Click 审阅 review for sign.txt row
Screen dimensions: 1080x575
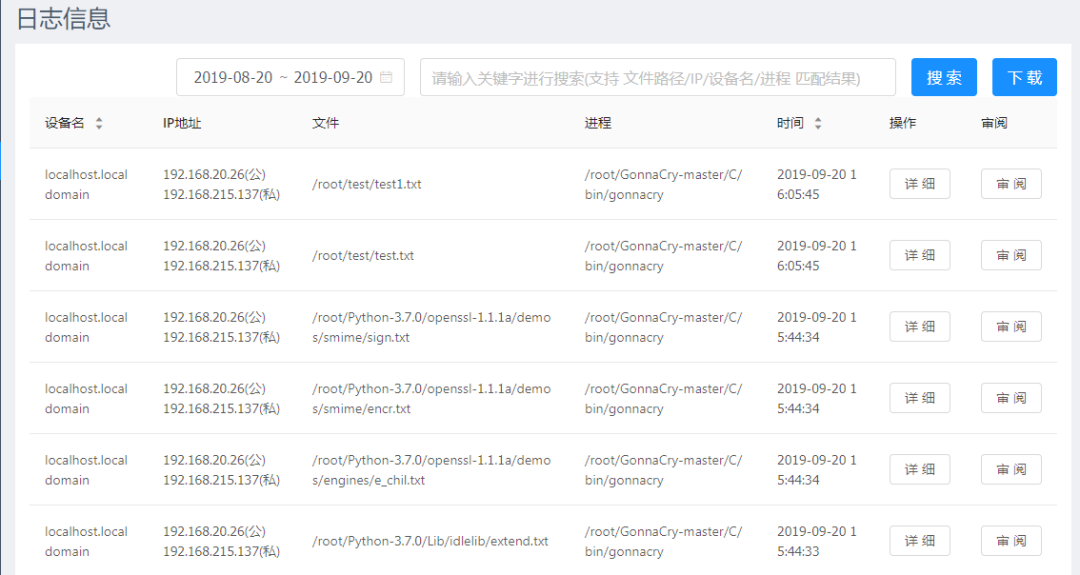click(1011, 327)
